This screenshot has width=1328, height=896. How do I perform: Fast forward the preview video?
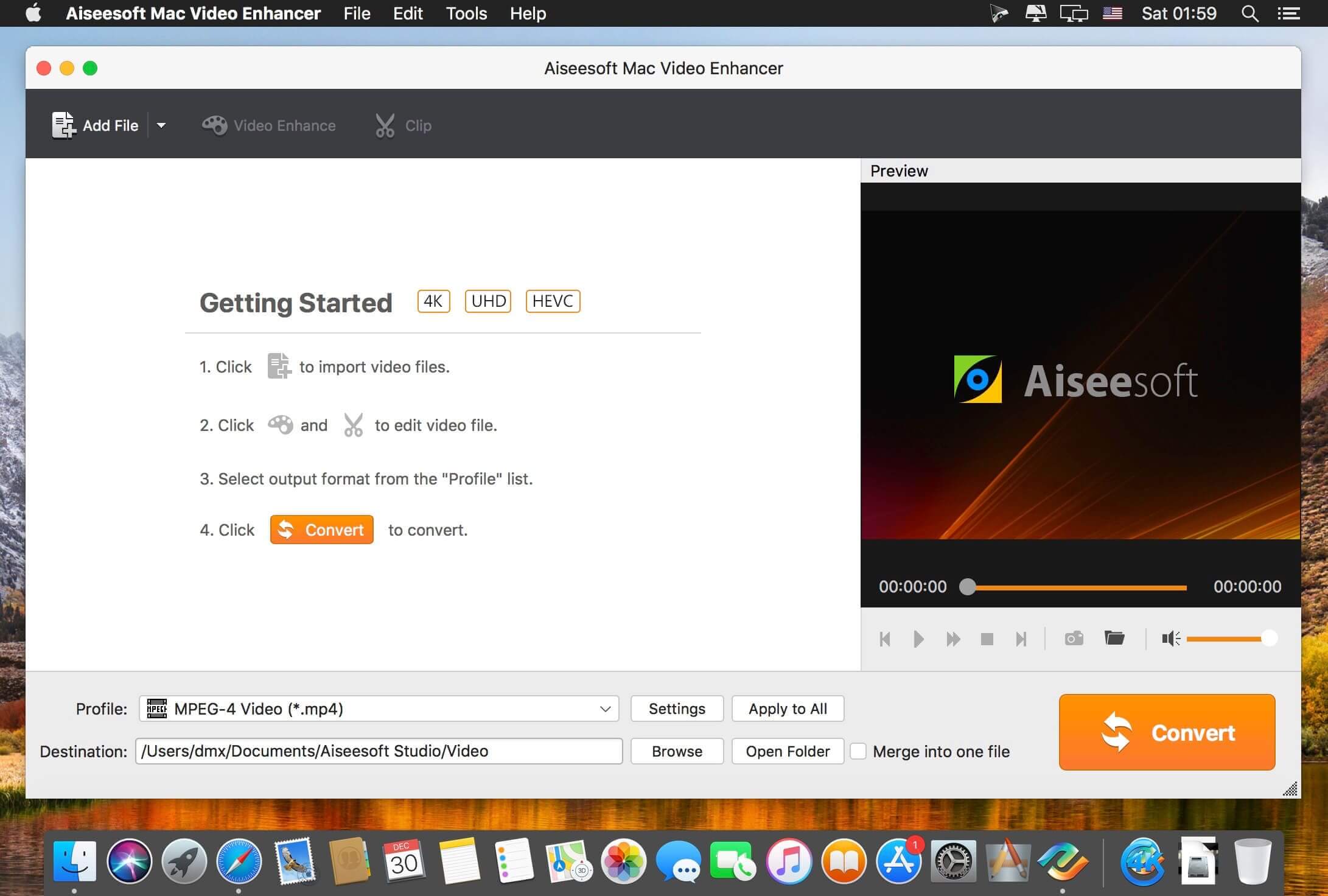point(953,639)
